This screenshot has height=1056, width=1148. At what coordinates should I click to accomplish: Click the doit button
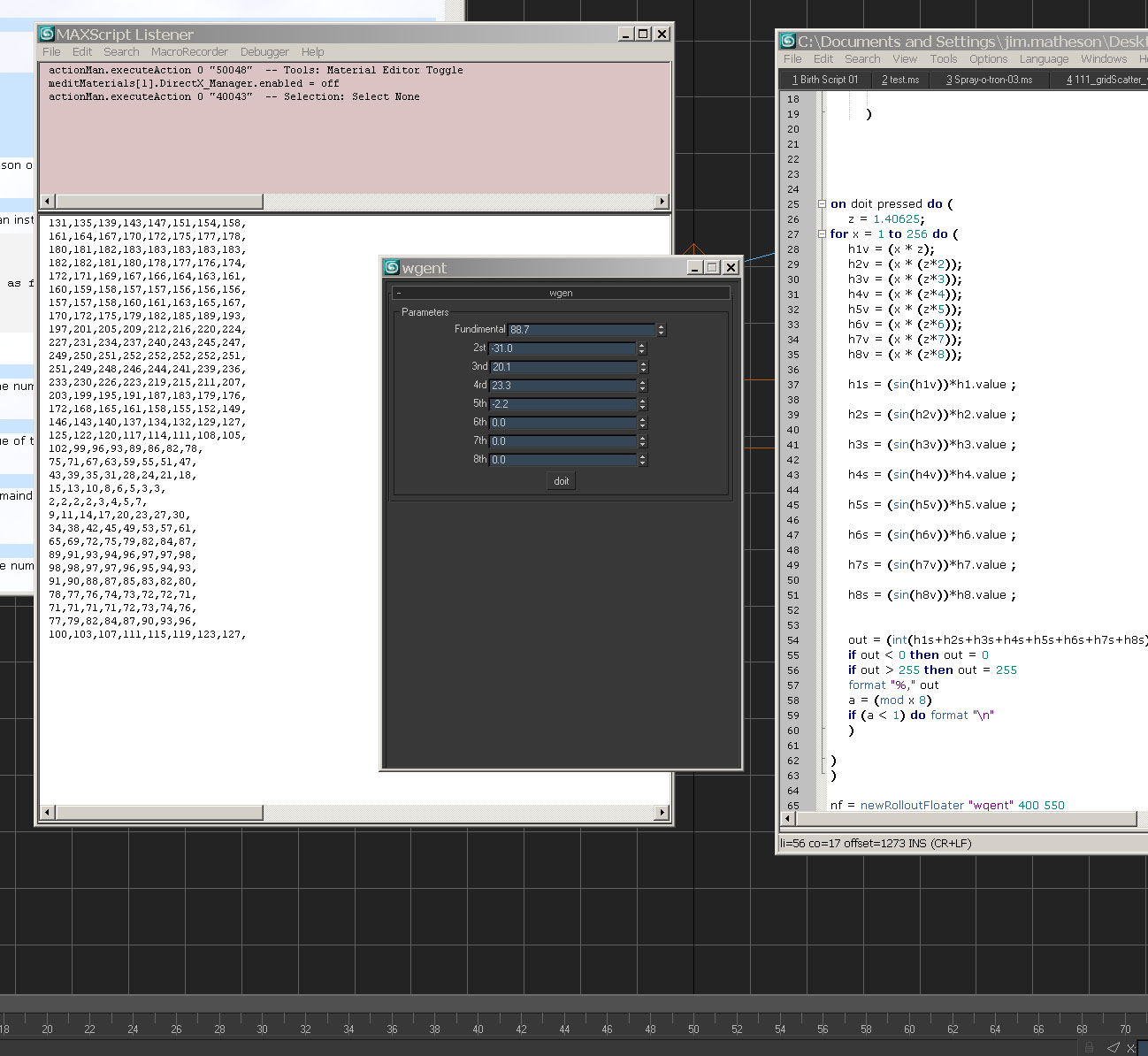click(x=562, y=481)
